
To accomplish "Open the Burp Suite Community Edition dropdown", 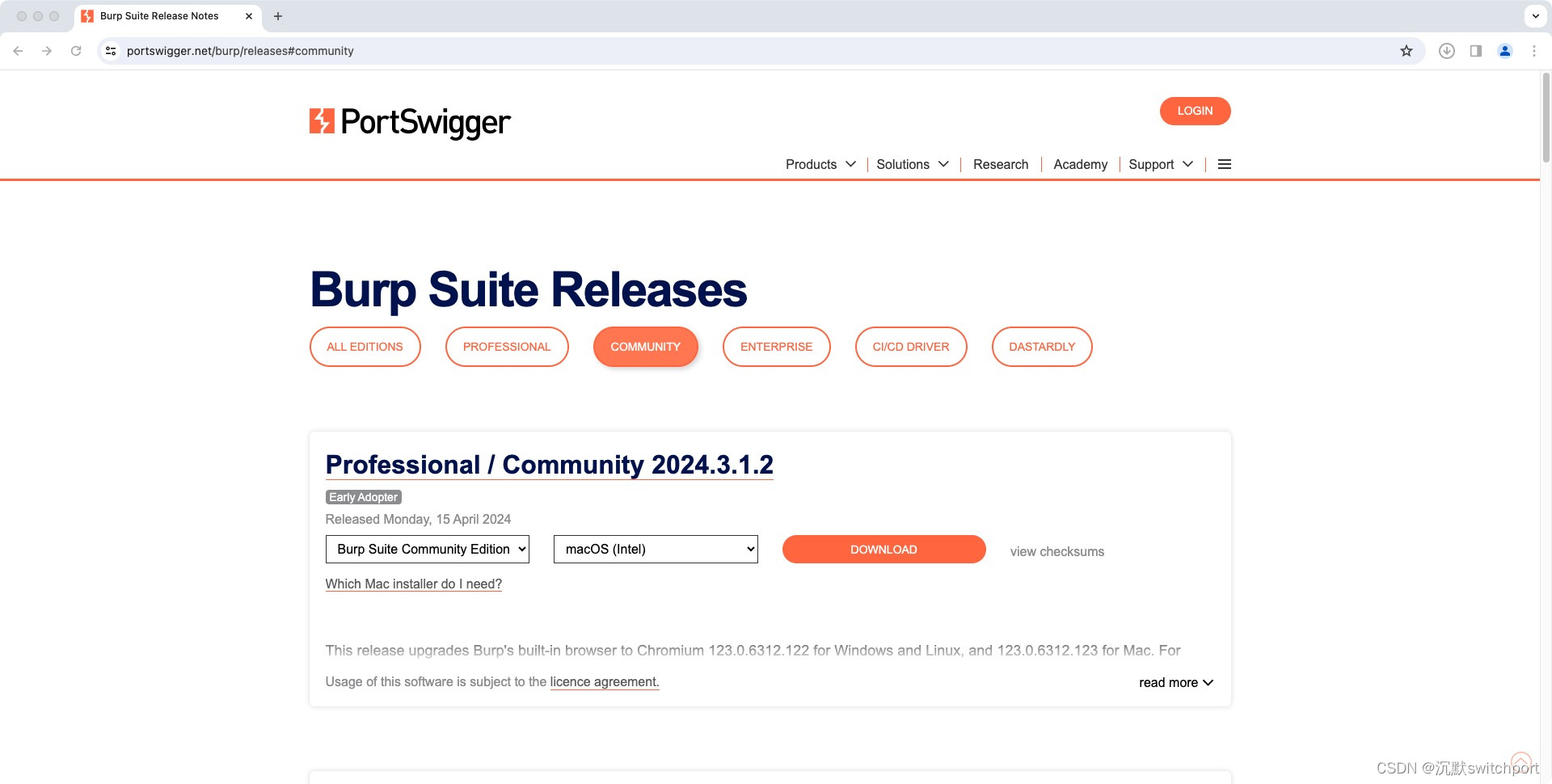I will pyautogui.click(x=428, y=549).
